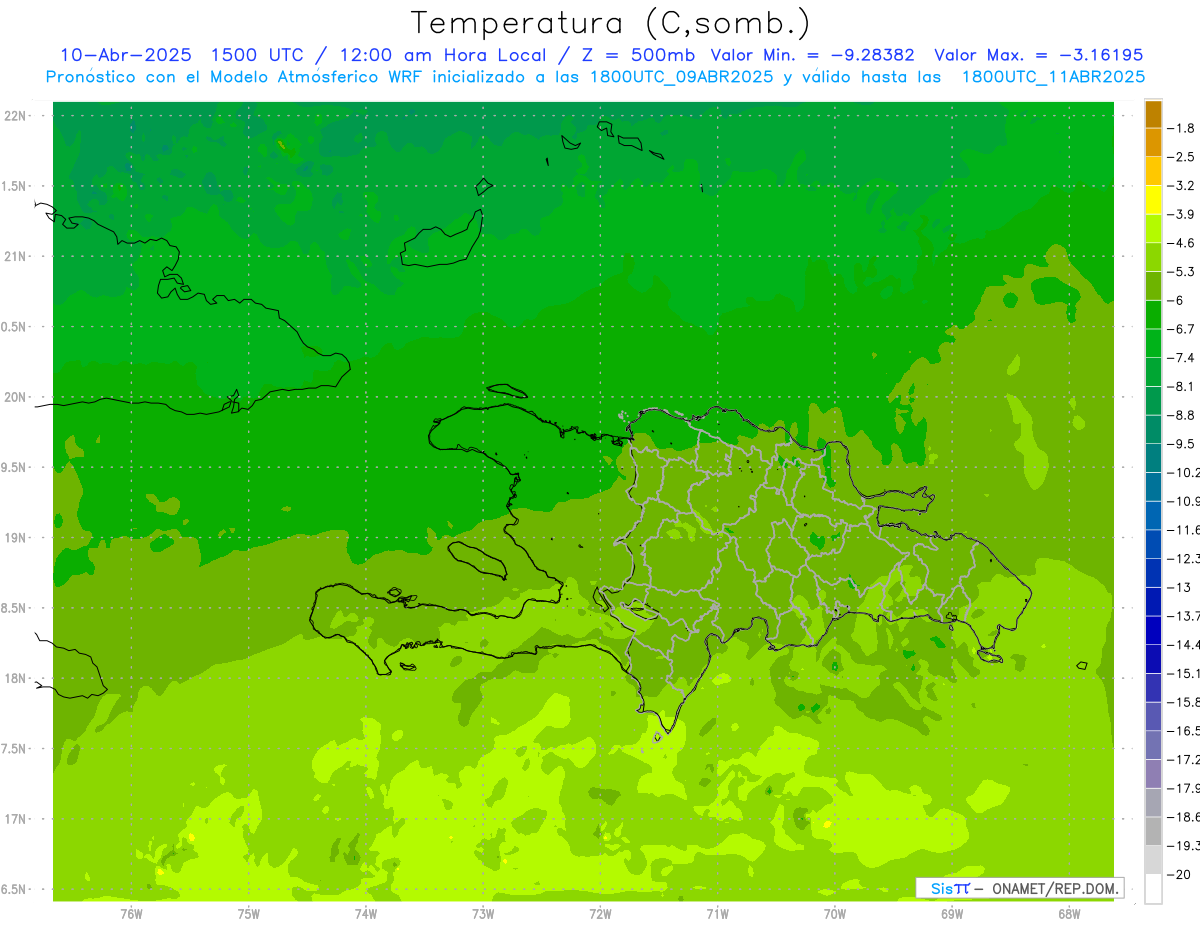
Task: Select the purple swatch between -17.2 and -17.9
Action: tap(1153, 774)
